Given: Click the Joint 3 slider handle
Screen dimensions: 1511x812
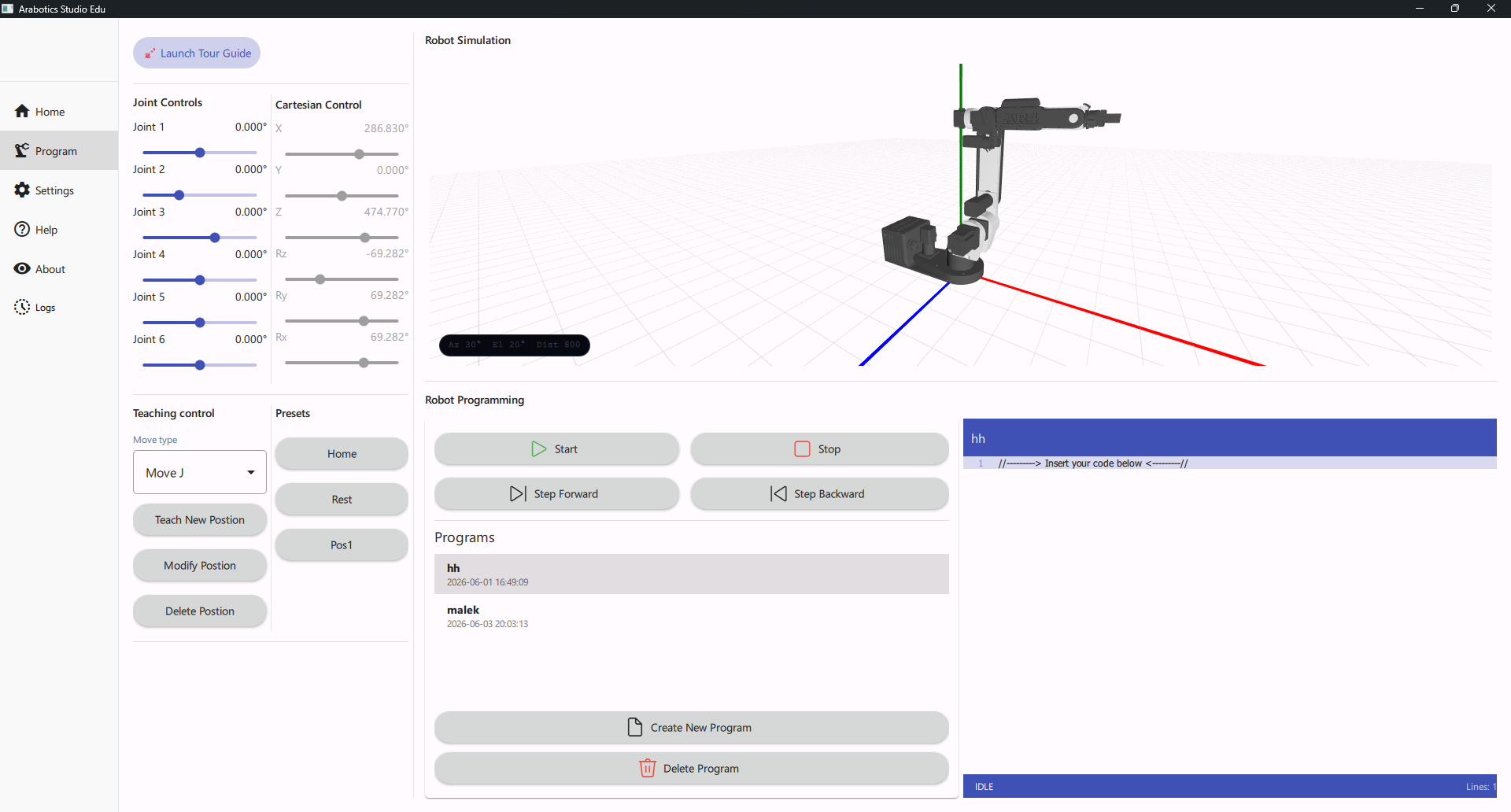Looking at the screenshot, I should tap(215, 238).
